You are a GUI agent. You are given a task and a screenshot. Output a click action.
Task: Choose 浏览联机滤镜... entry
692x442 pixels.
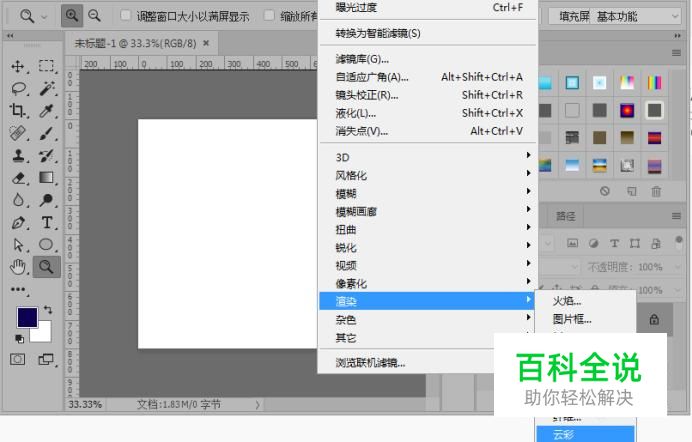406,363
